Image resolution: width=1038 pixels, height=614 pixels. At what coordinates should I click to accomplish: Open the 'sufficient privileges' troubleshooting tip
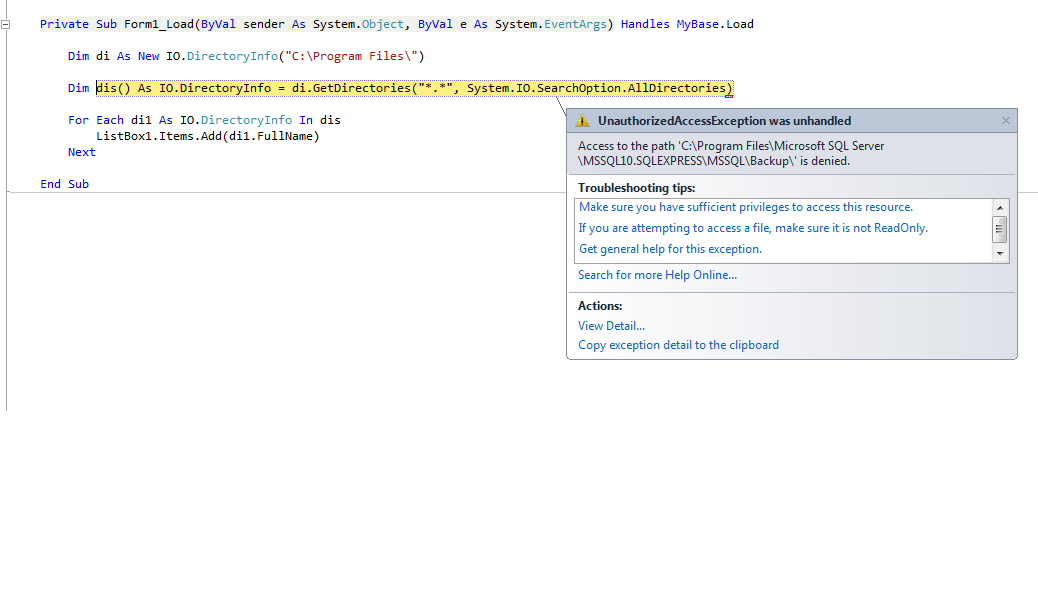(745, 207)
